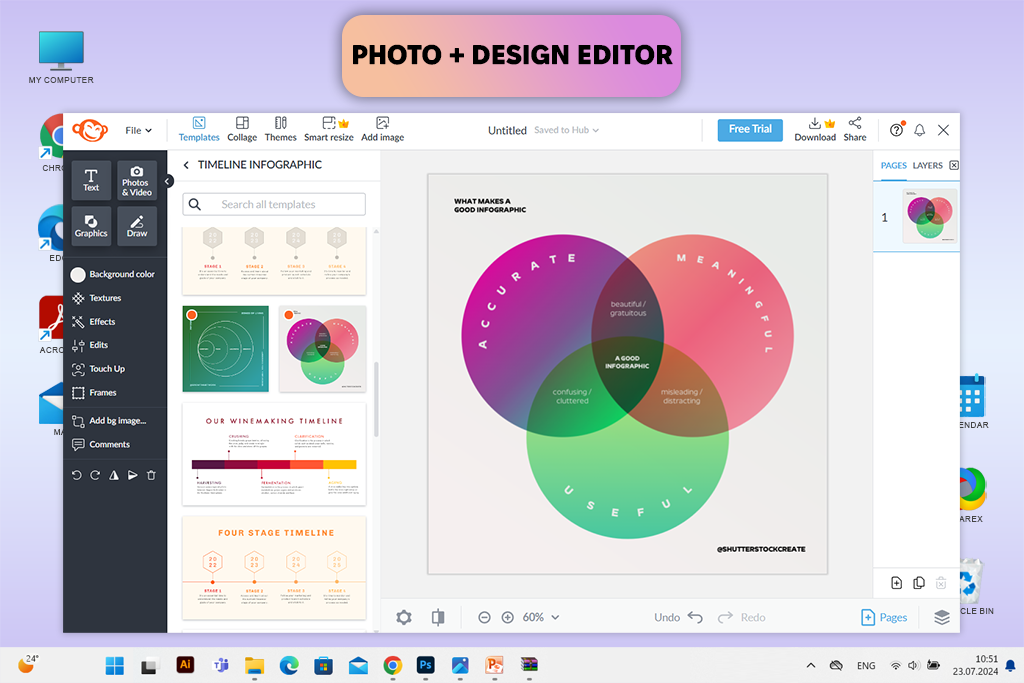
Task: Open the Themes tool
Action: tap(280, 129)
